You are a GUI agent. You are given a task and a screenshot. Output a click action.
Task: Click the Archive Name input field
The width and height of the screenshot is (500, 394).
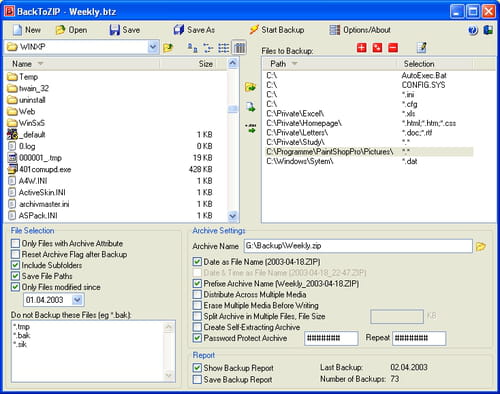(358, 246)
